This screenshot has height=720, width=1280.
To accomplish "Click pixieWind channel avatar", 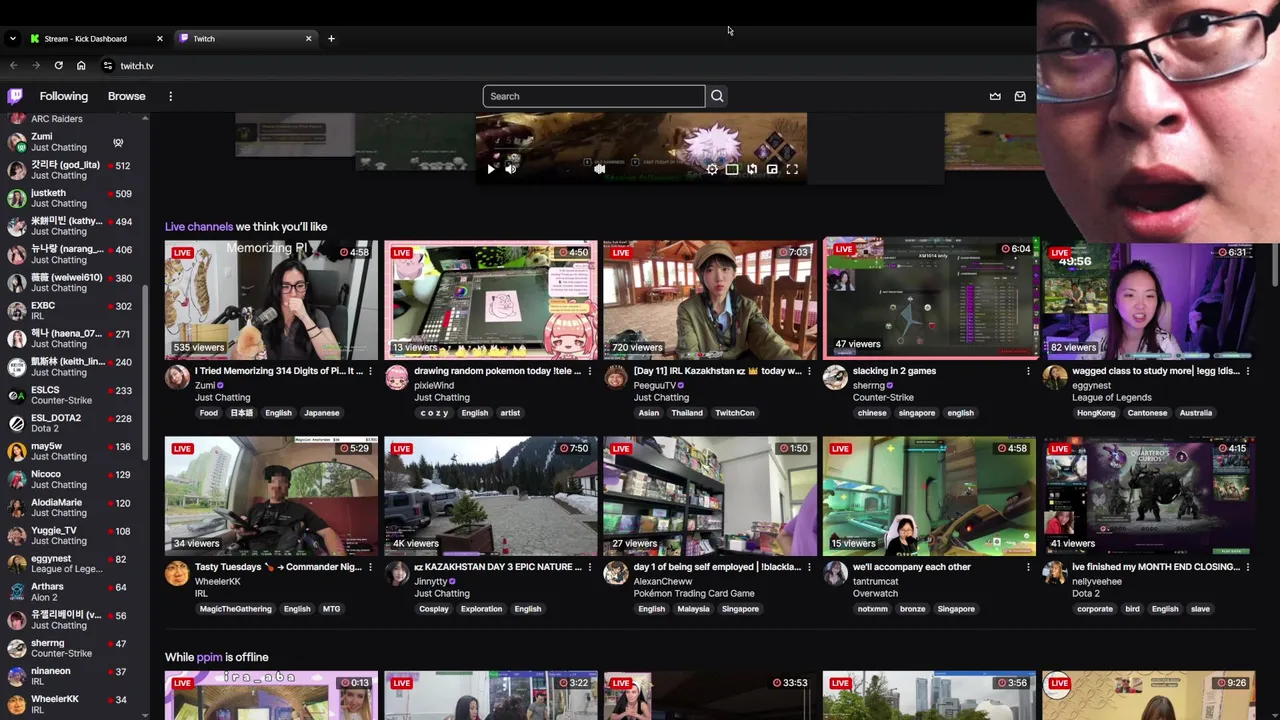I will pyautogui.click(x=397, y=377).
